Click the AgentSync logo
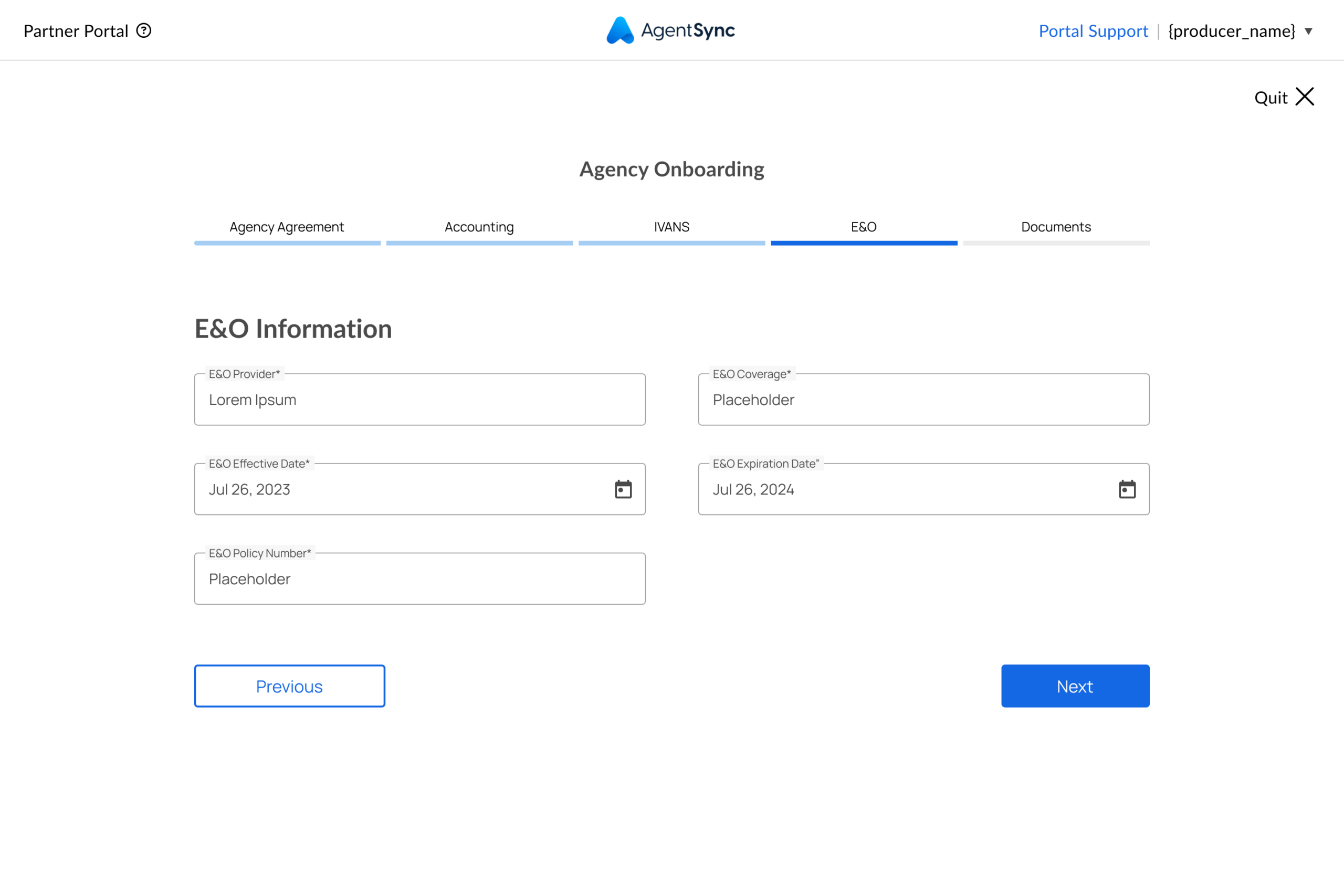1344x896 pixels. 671,30
